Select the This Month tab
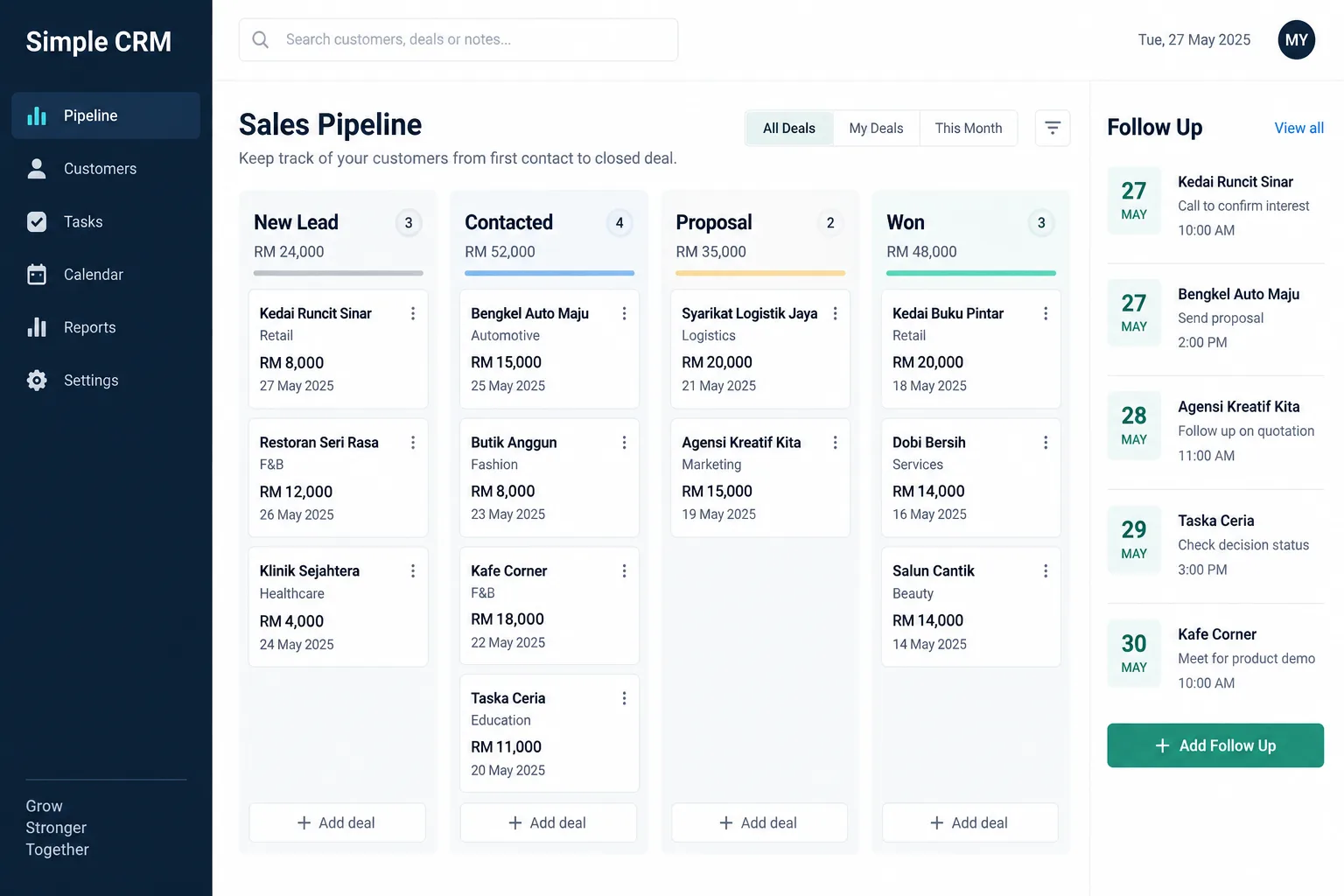Screen dimensions: 1344x896 969,128
